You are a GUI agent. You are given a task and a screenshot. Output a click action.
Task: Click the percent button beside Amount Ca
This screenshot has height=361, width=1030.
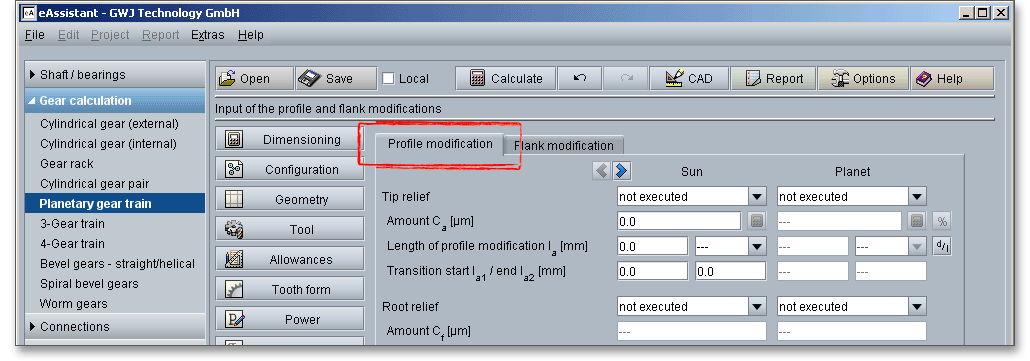coord(942,221)
